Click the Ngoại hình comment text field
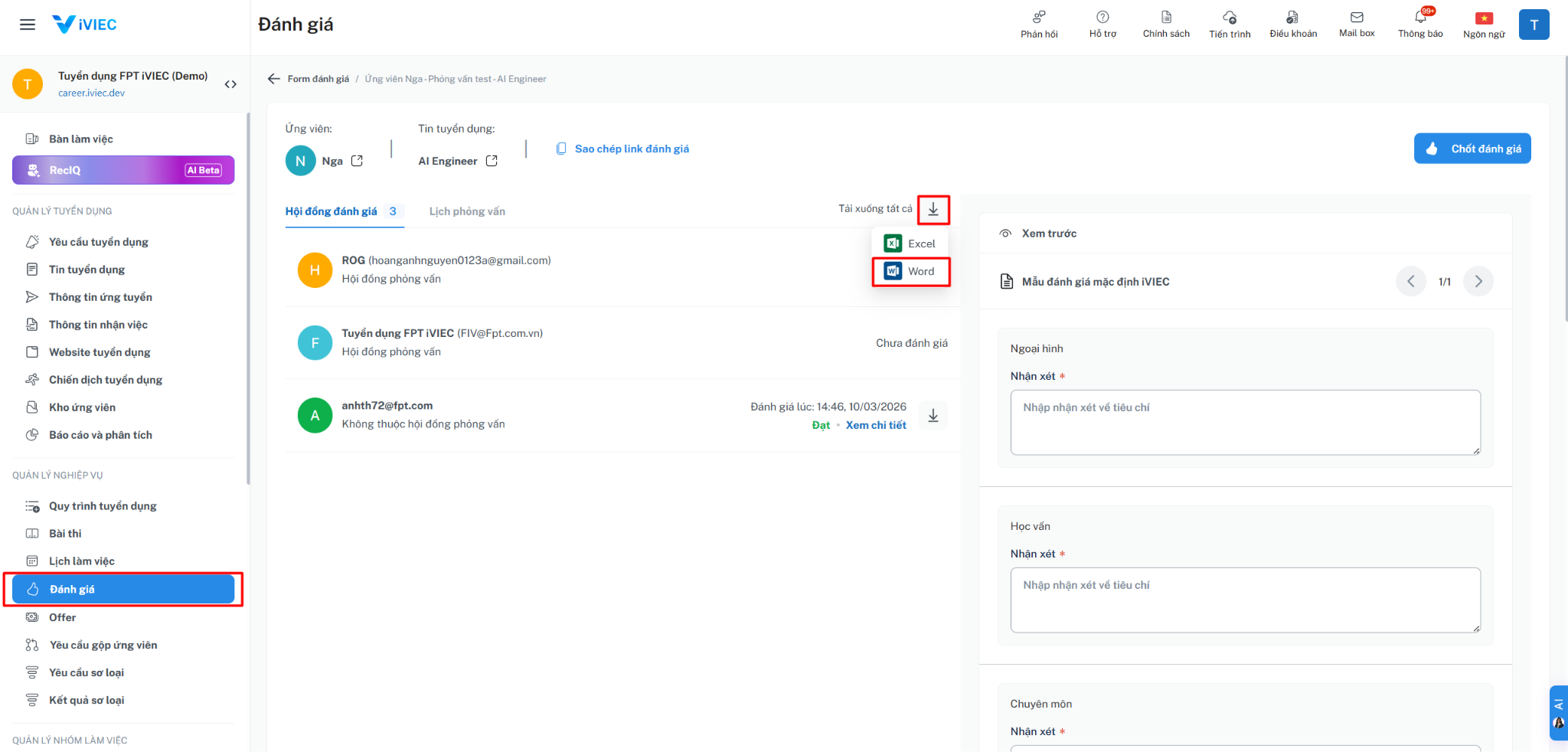The height and width of the screenshot is (752, 1568). [1245, 422]
